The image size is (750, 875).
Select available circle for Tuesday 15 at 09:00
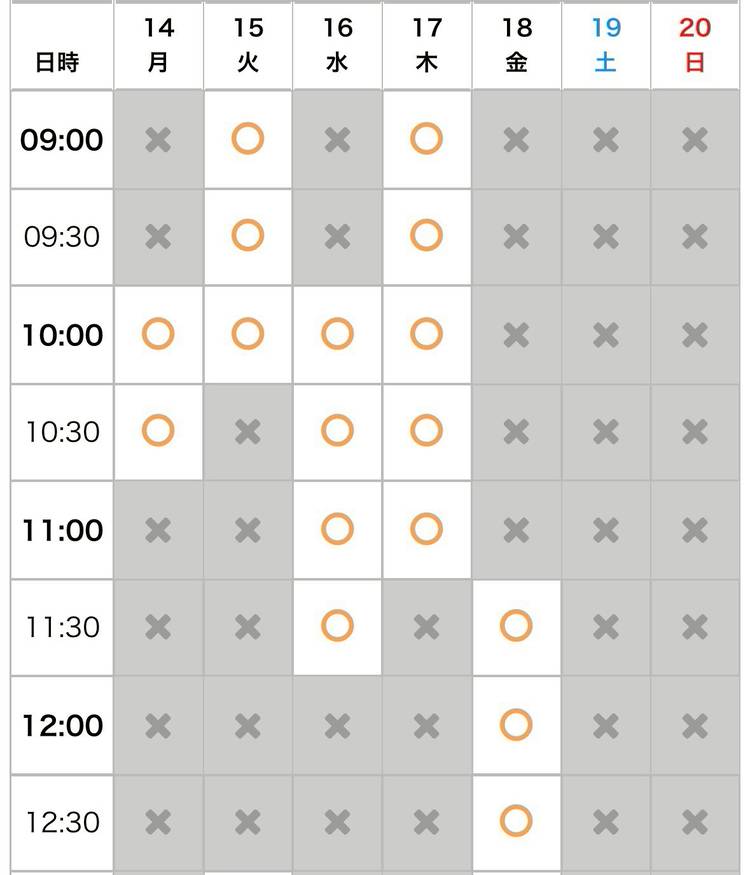247,139
